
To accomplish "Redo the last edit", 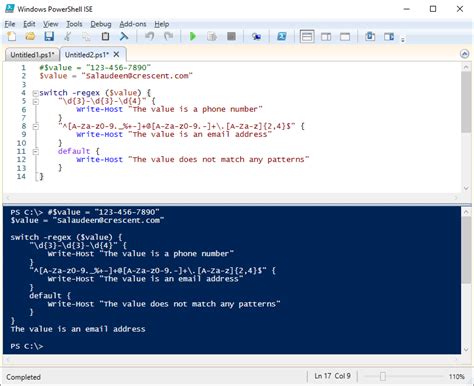I will coord(168,36).
